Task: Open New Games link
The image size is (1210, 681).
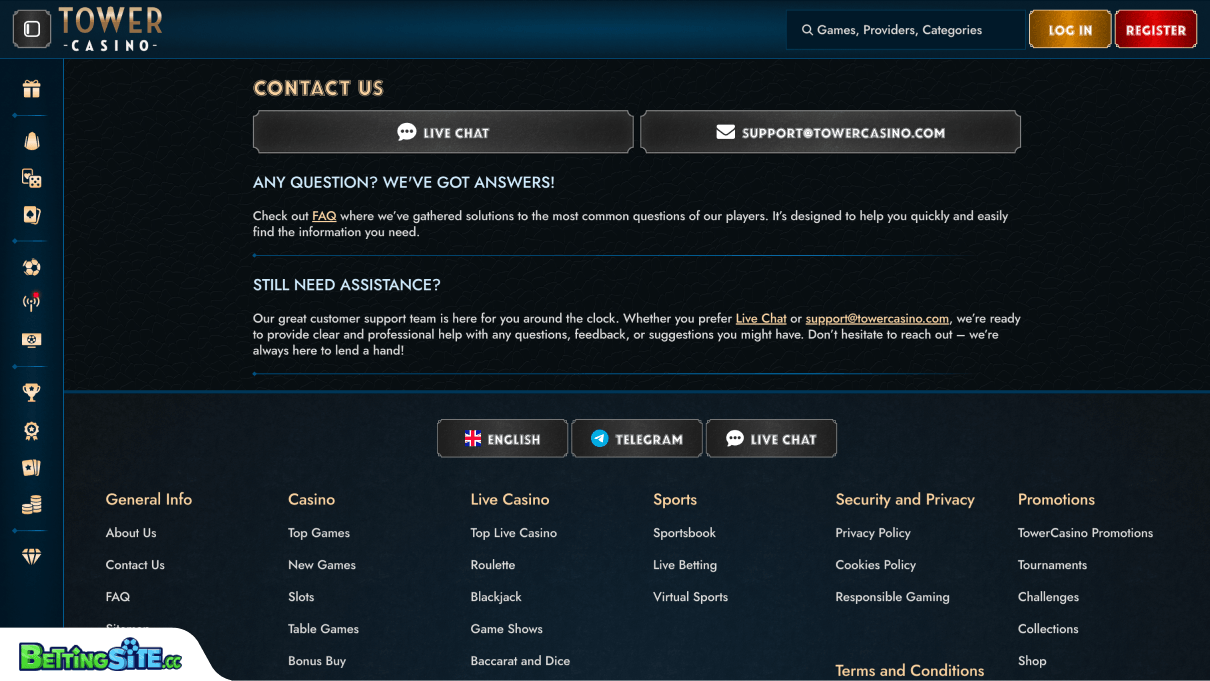Action: pos(322,565)
